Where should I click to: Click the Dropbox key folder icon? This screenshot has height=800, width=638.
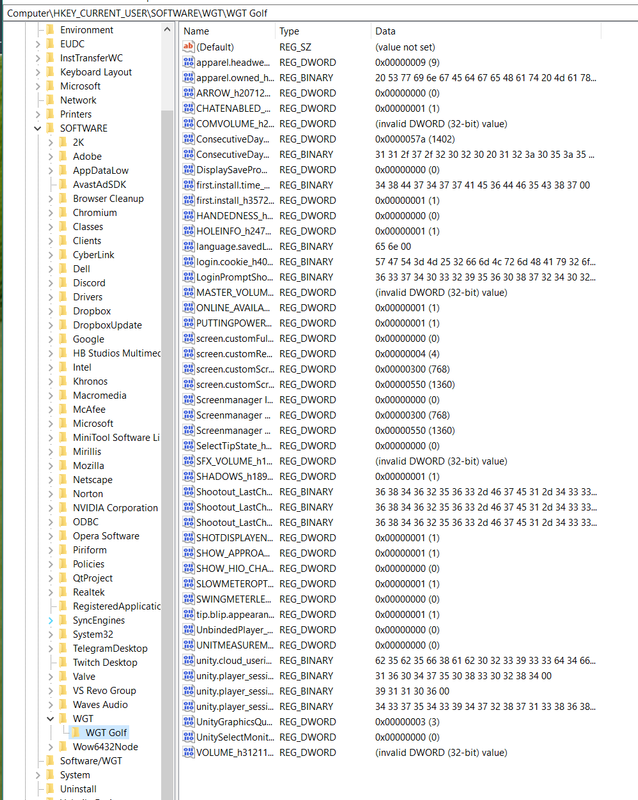click(63, 311)
